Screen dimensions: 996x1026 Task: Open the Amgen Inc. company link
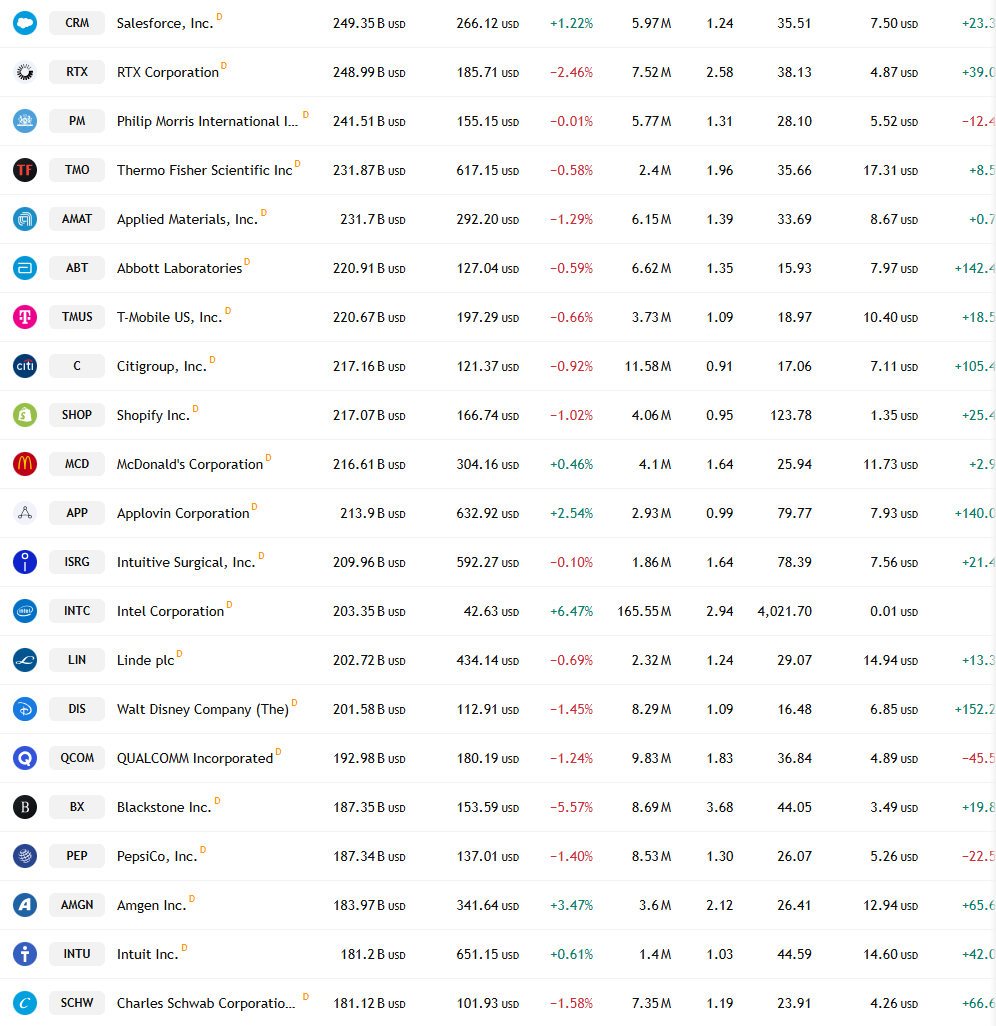[x=152, y=906]
